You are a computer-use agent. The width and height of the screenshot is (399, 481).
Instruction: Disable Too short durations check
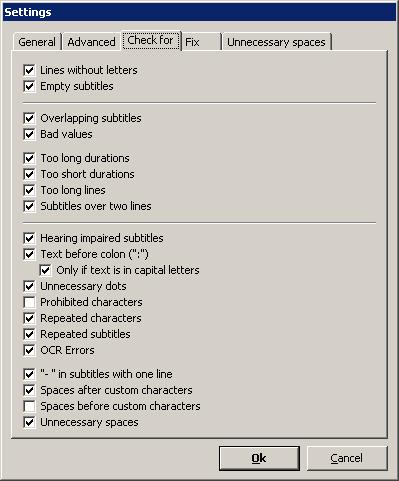click(29, 174)
